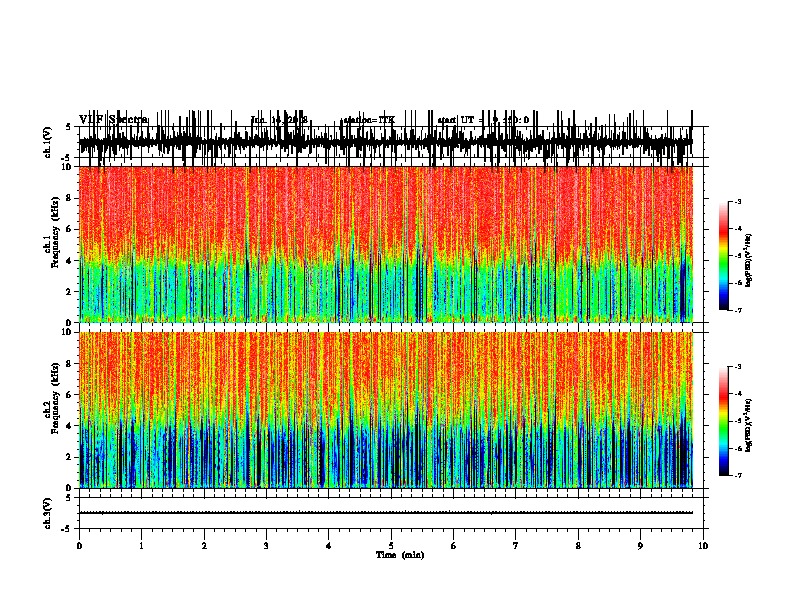The image size is (792, 612).
Task: Click the '8' kHz tick on ch.1 spectrogram
Action: (x=70, y=198)
